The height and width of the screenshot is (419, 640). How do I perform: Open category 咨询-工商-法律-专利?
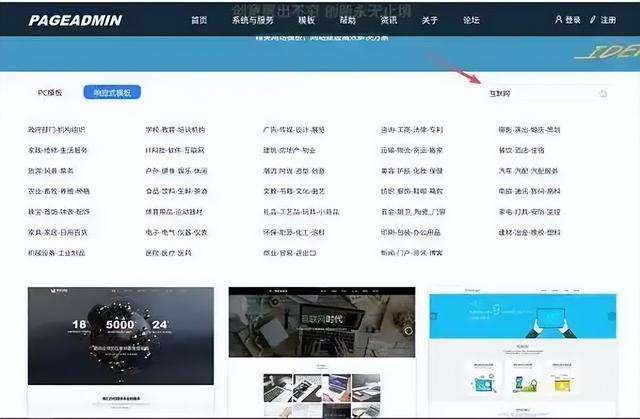pyautogui.click(x=412, y=130)
